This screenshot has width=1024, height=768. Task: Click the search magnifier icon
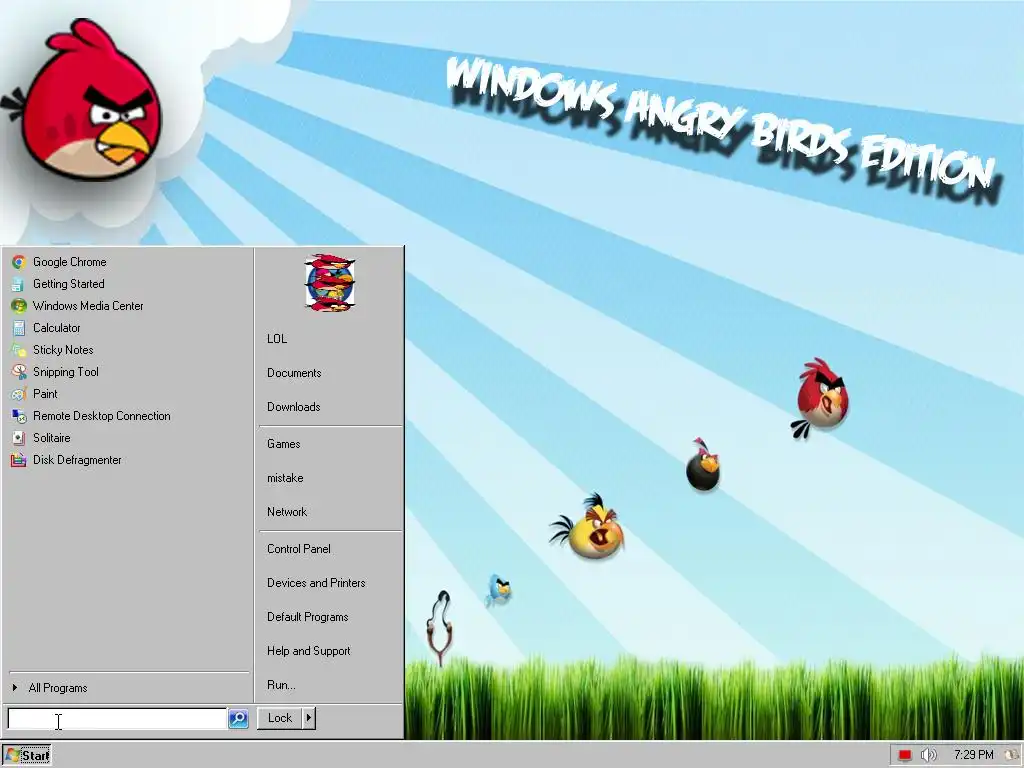238,718
